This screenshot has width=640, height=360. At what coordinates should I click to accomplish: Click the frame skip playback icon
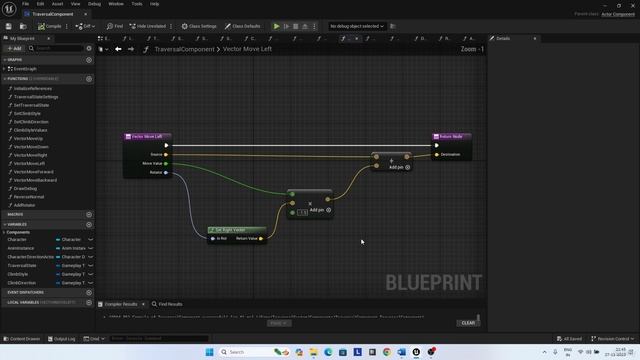pos(287,26)
